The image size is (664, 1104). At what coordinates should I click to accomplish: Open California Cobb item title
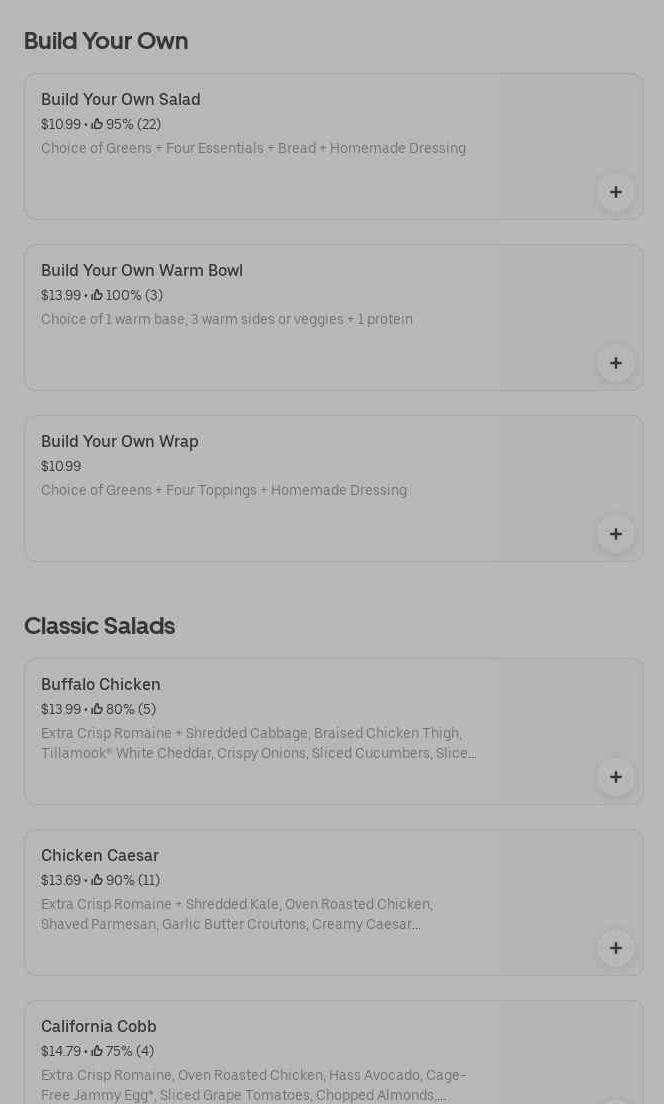click(x=99, y=1027)
